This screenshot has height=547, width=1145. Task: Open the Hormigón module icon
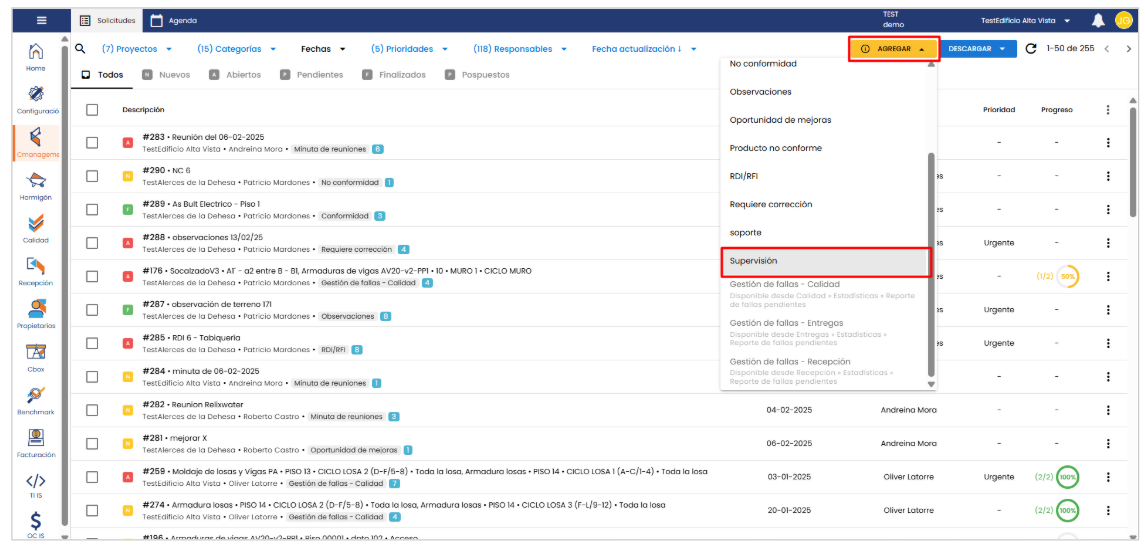(36, 183)
